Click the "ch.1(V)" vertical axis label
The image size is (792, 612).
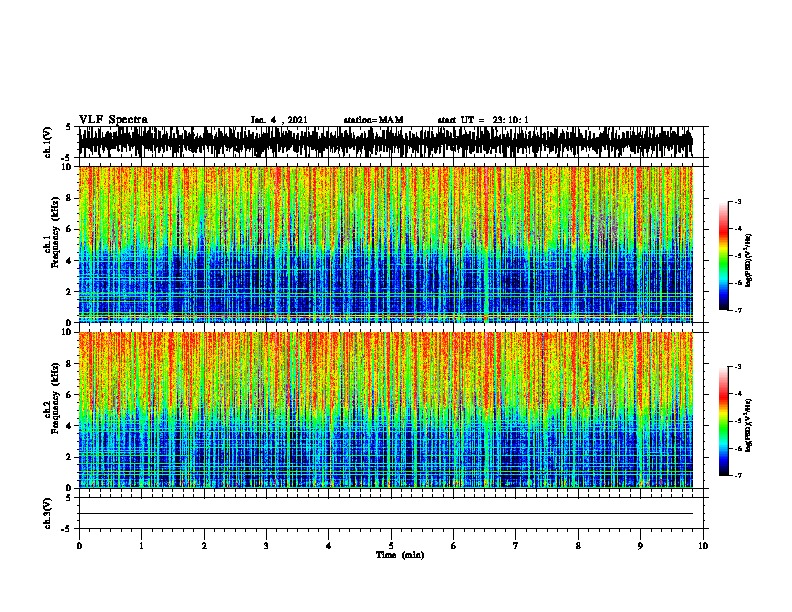[48, 142]
